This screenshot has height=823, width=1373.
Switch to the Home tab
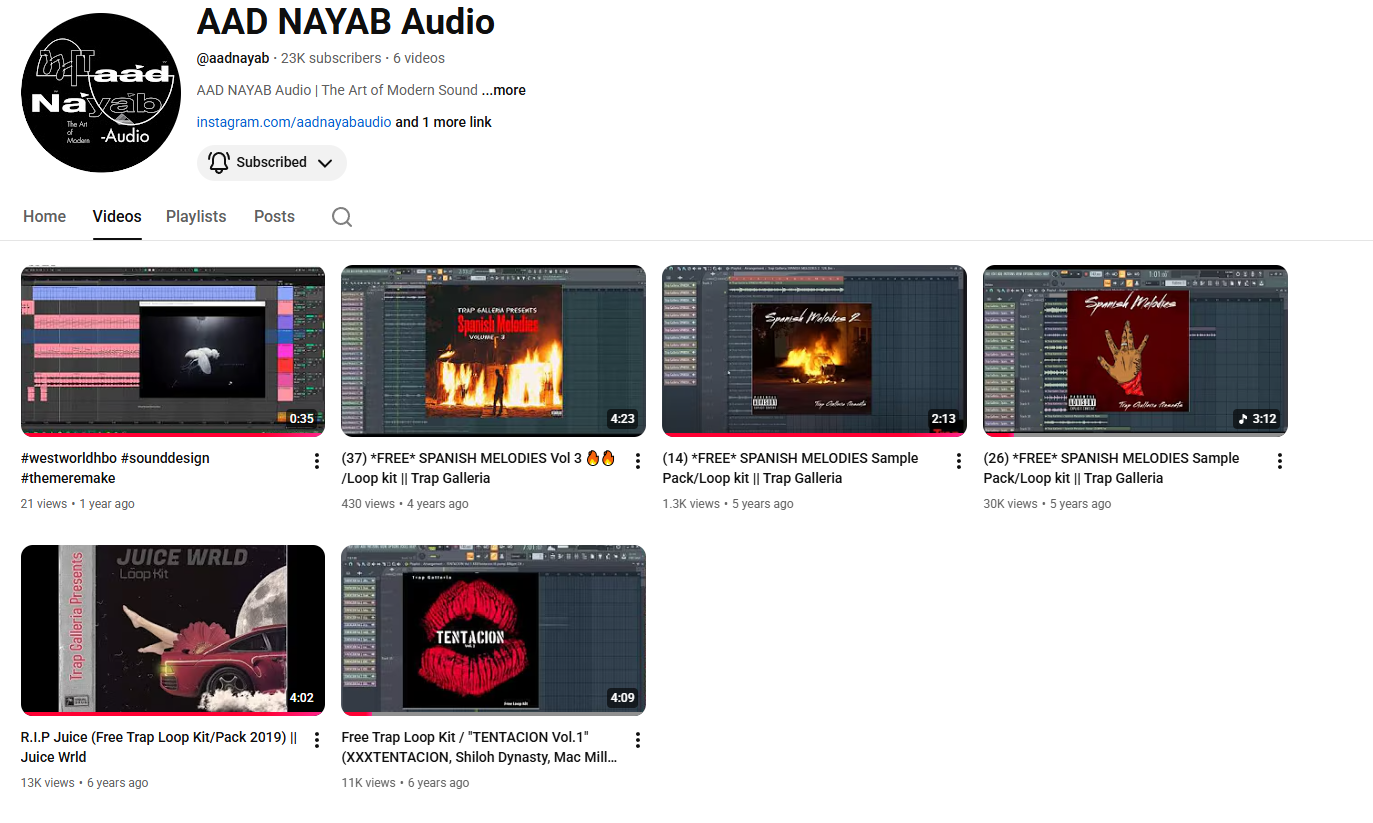click(x=45, y=216)
